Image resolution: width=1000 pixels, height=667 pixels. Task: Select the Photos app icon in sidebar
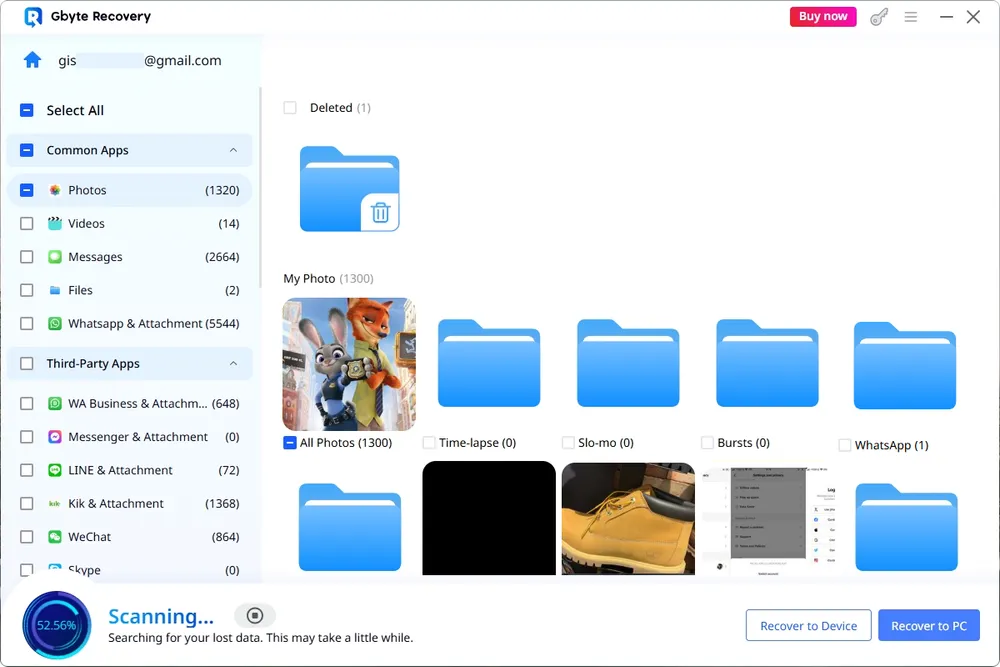[x=55, y=190]
